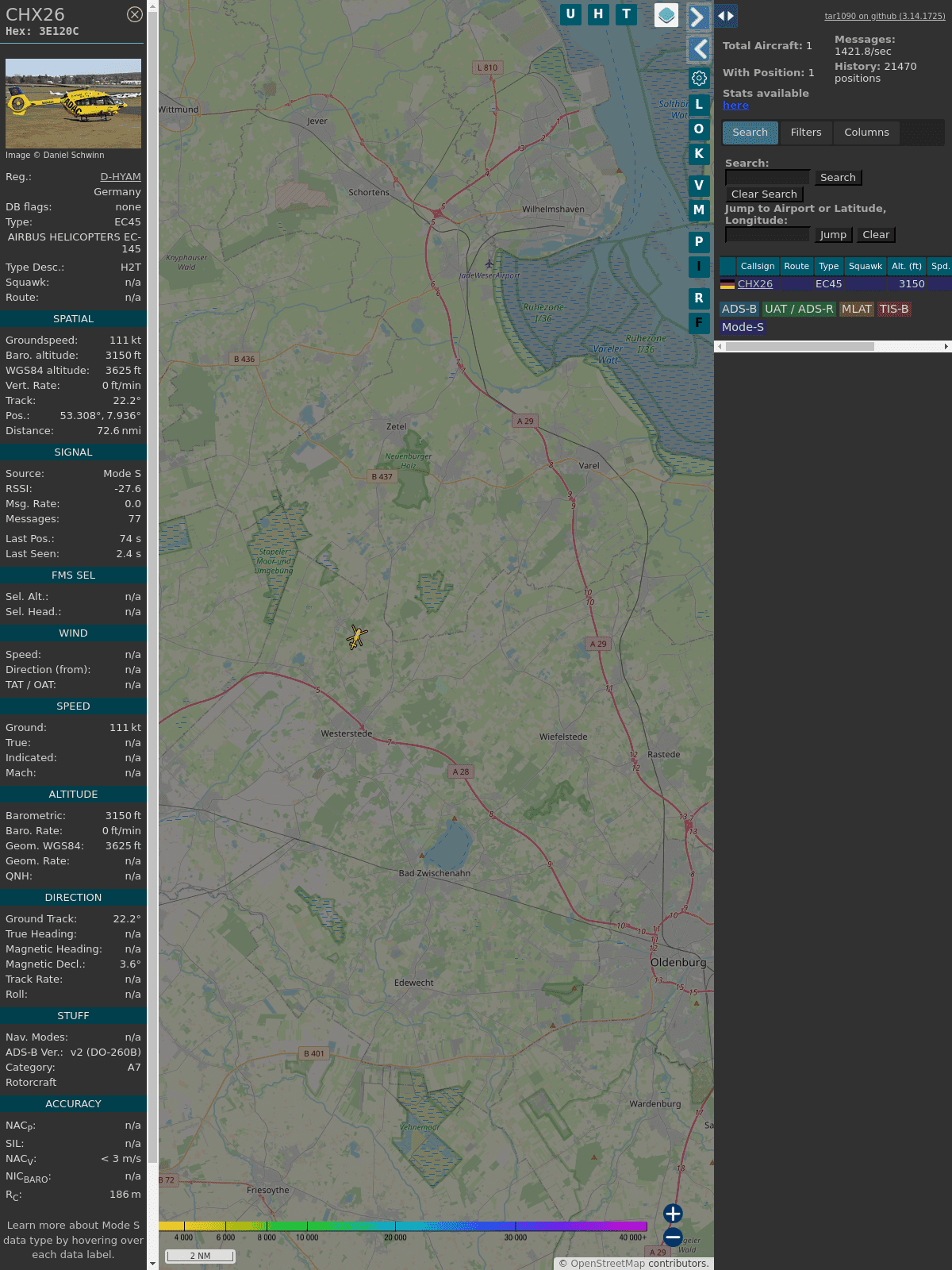The height and width of the screenshot is (1270, 952).
Task: Toggle the L map button
Action: pos(699,104)
